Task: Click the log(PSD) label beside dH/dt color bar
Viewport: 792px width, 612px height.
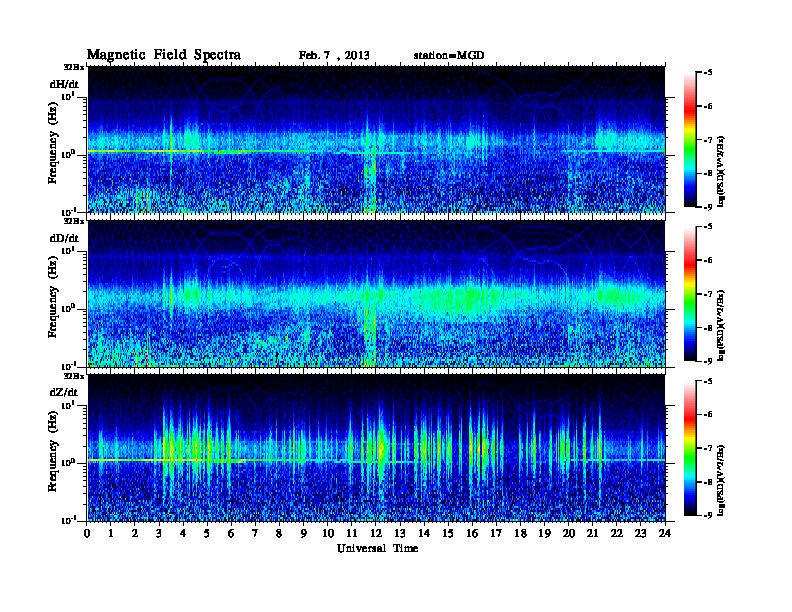Action: click(721, 171)
